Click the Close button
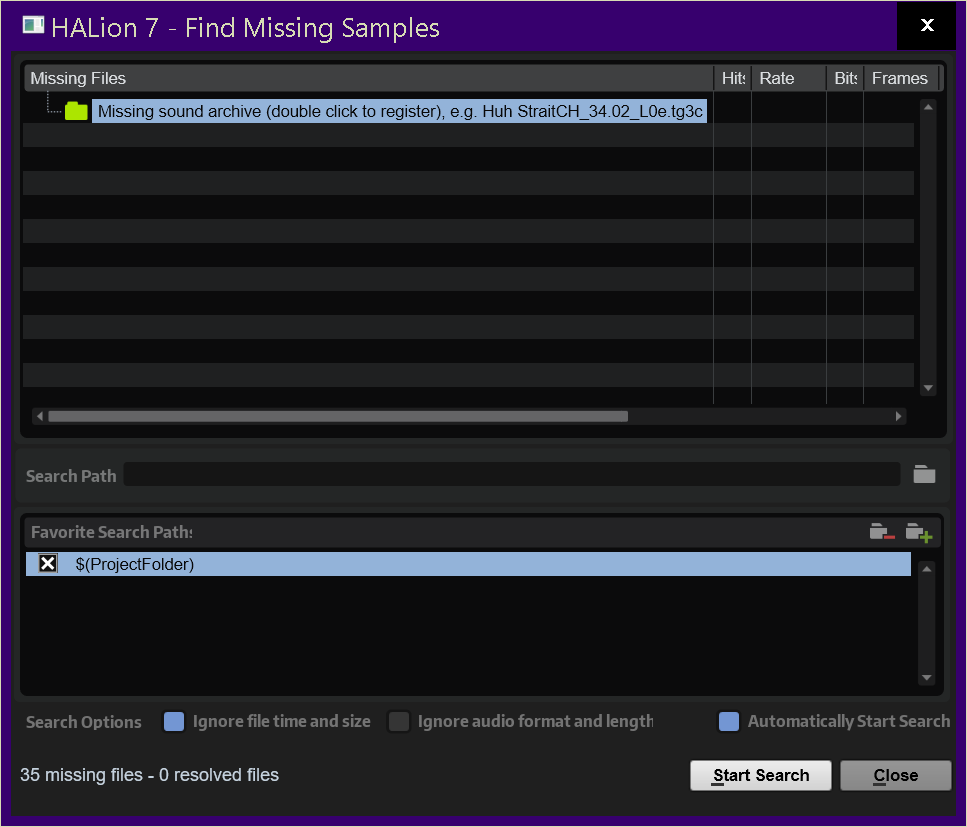The width and height of the screenshot is (967, 827). [895, 775]
